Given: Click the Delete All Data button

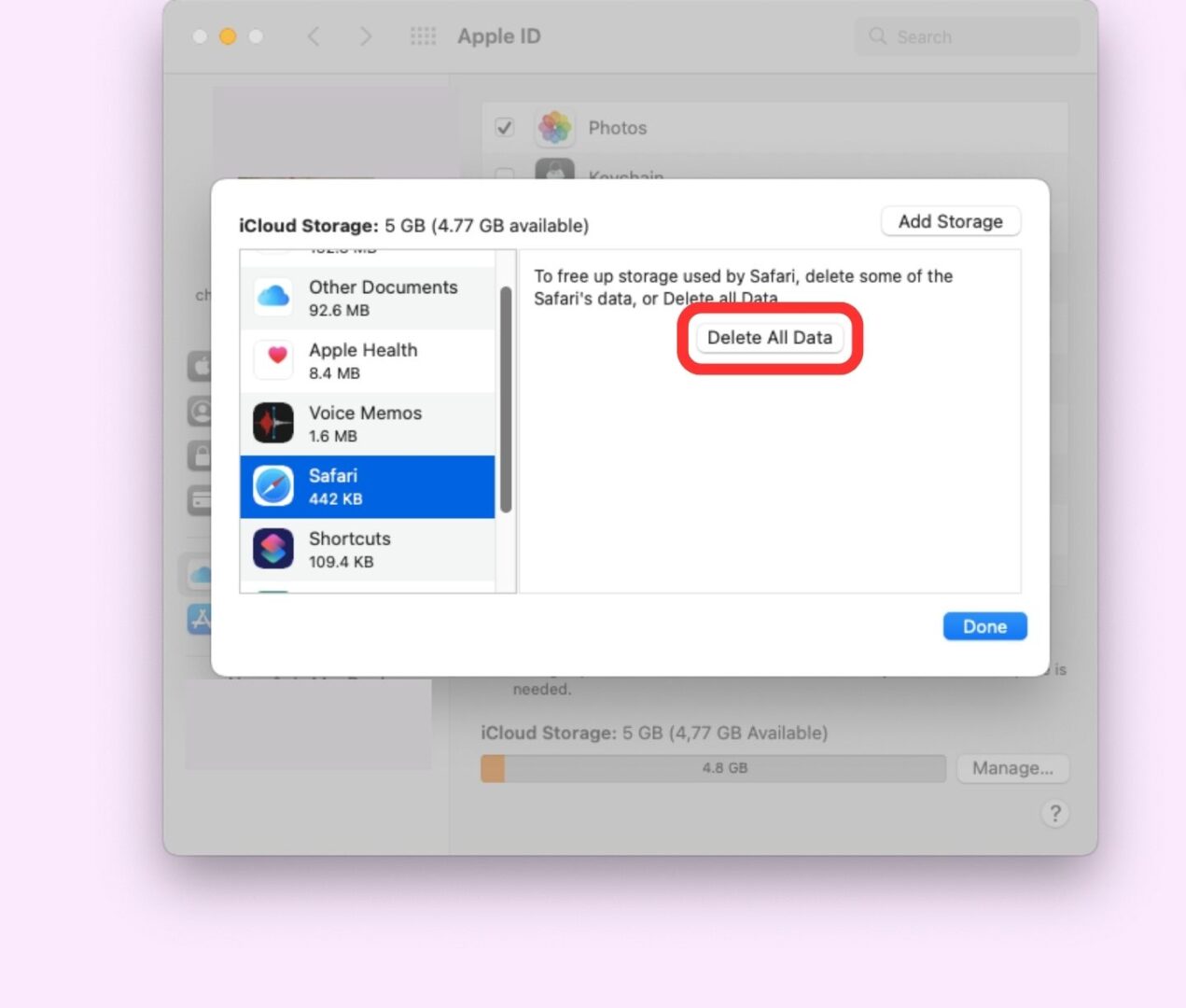Looking at the screenshot, I should tap(770, 338).
